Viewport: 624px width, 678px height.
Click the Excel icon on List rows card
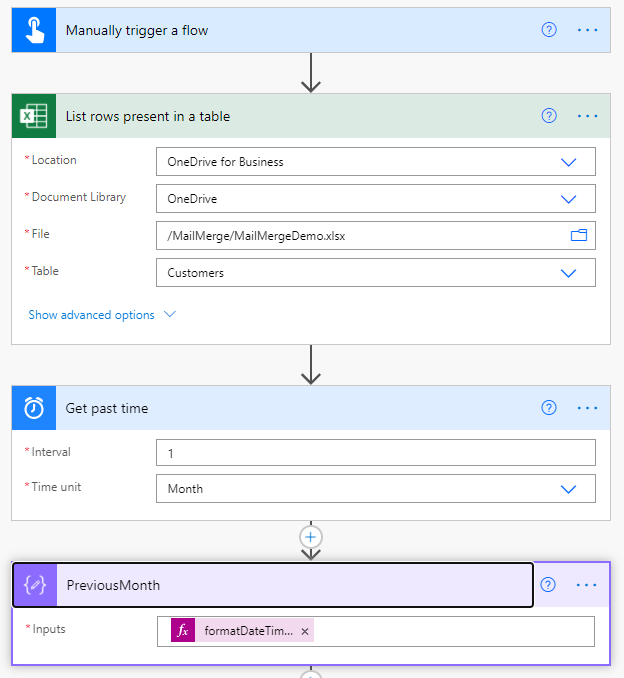[x=34, y=116]
